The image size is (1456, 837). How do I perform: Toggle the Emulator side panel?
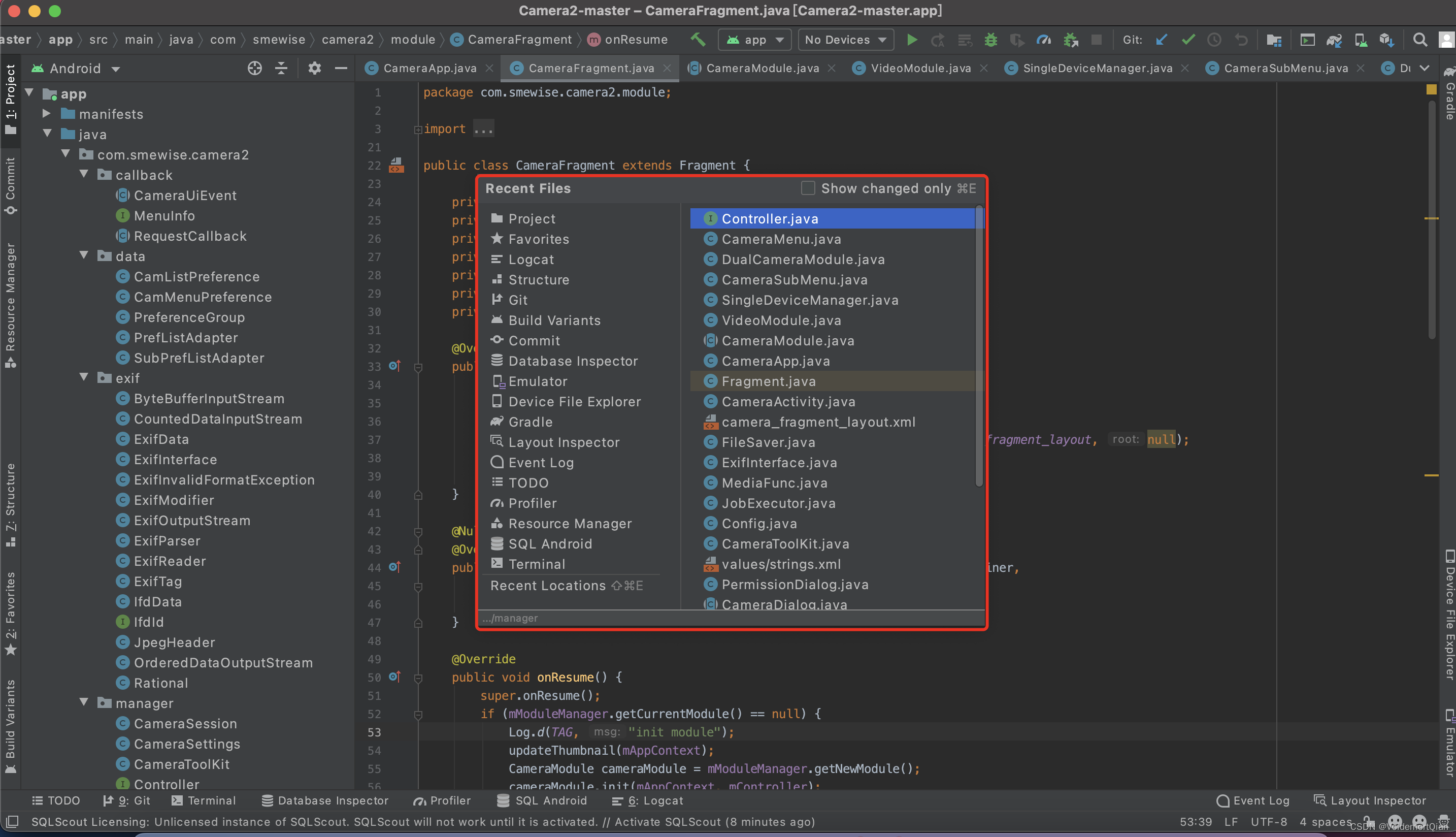1449,744
